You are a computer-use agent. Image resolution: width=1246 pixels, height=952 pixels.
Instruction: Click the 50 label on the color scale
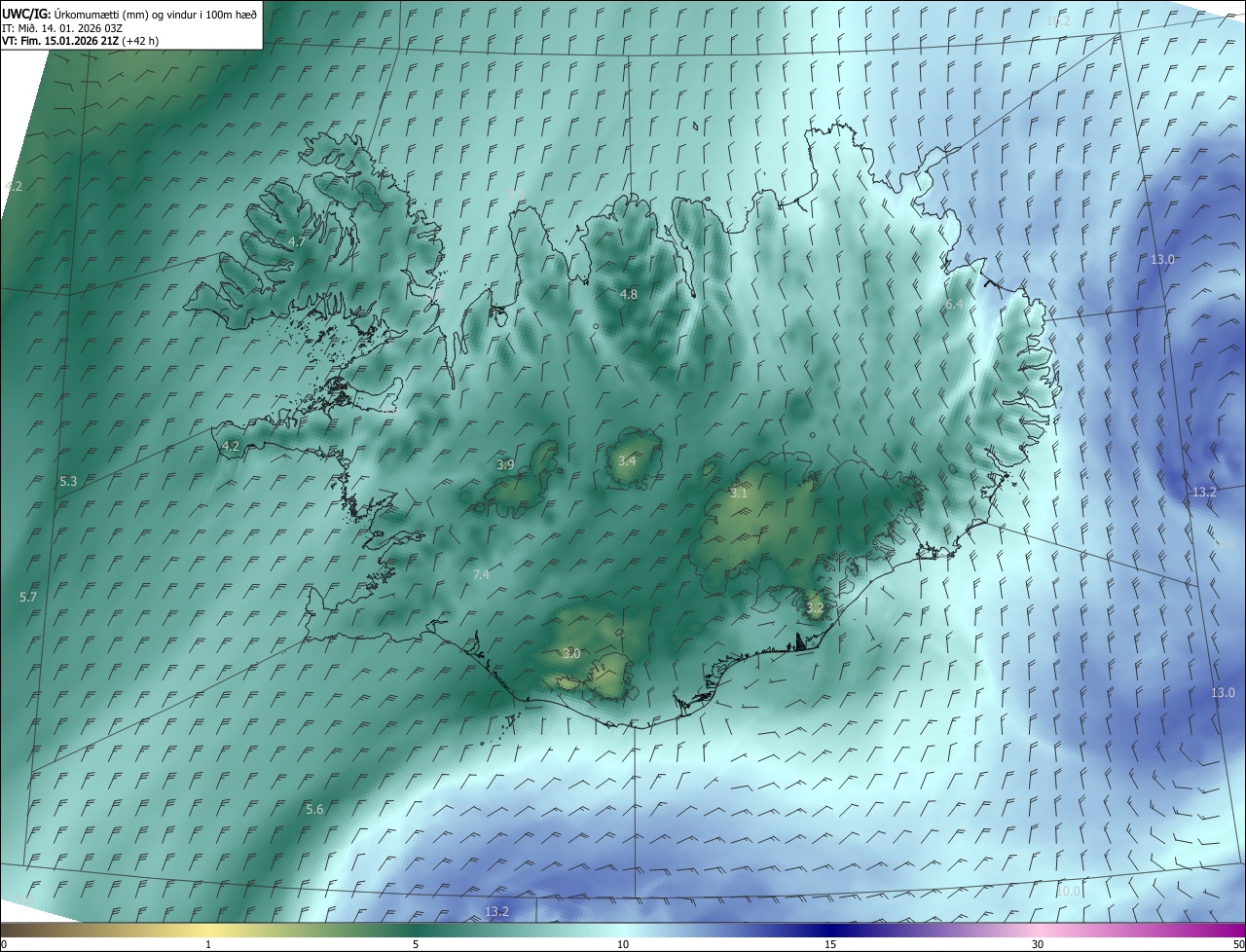1238,944
